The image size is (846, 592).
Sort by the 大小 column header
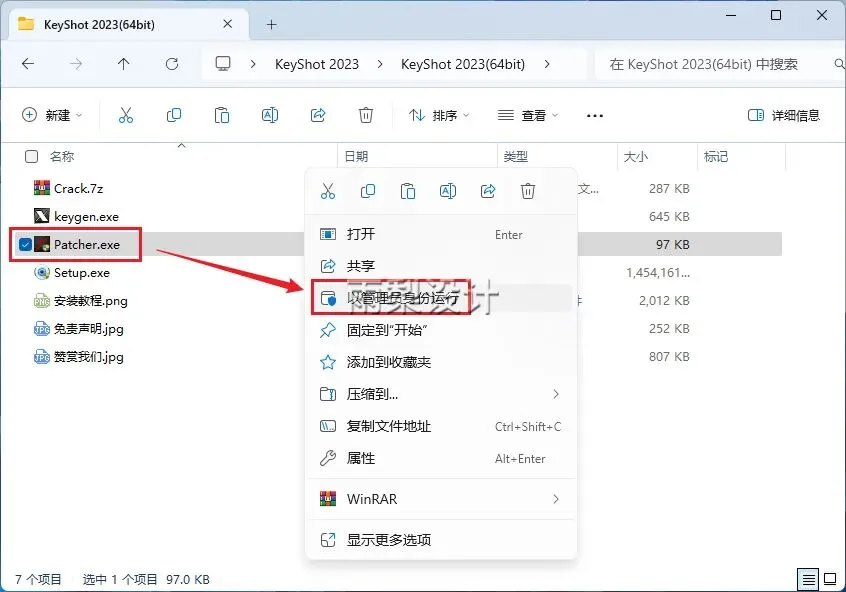(636, 156)
